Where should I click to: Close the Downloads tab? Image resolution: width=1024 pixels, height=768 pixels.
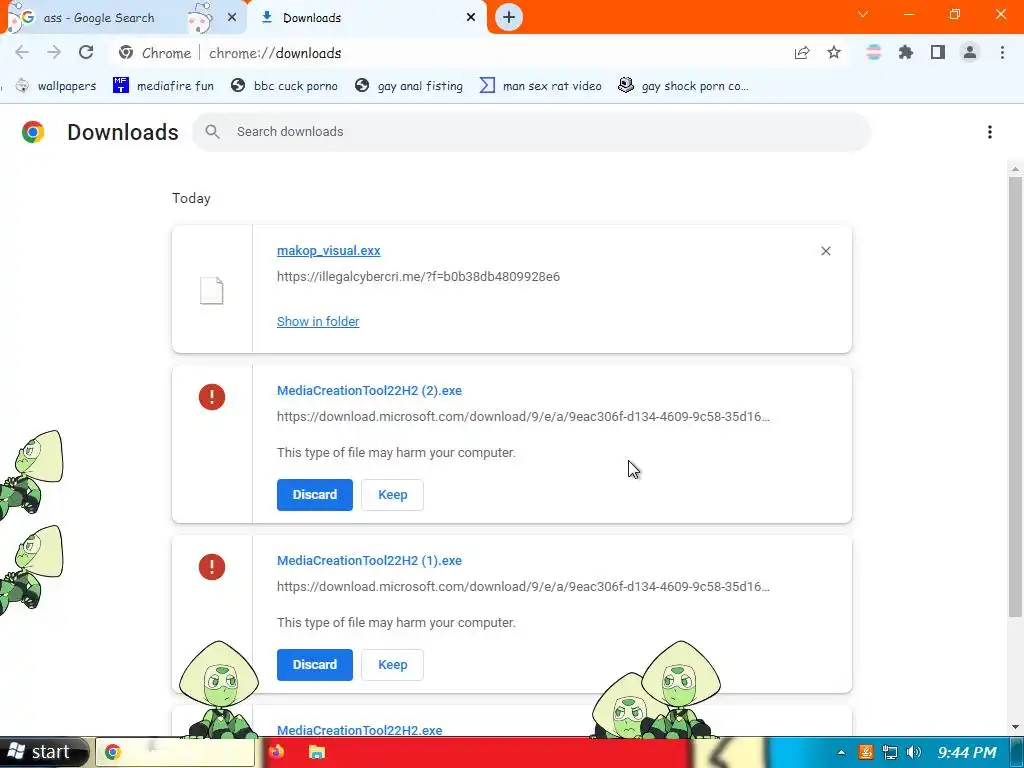(471, 18)
